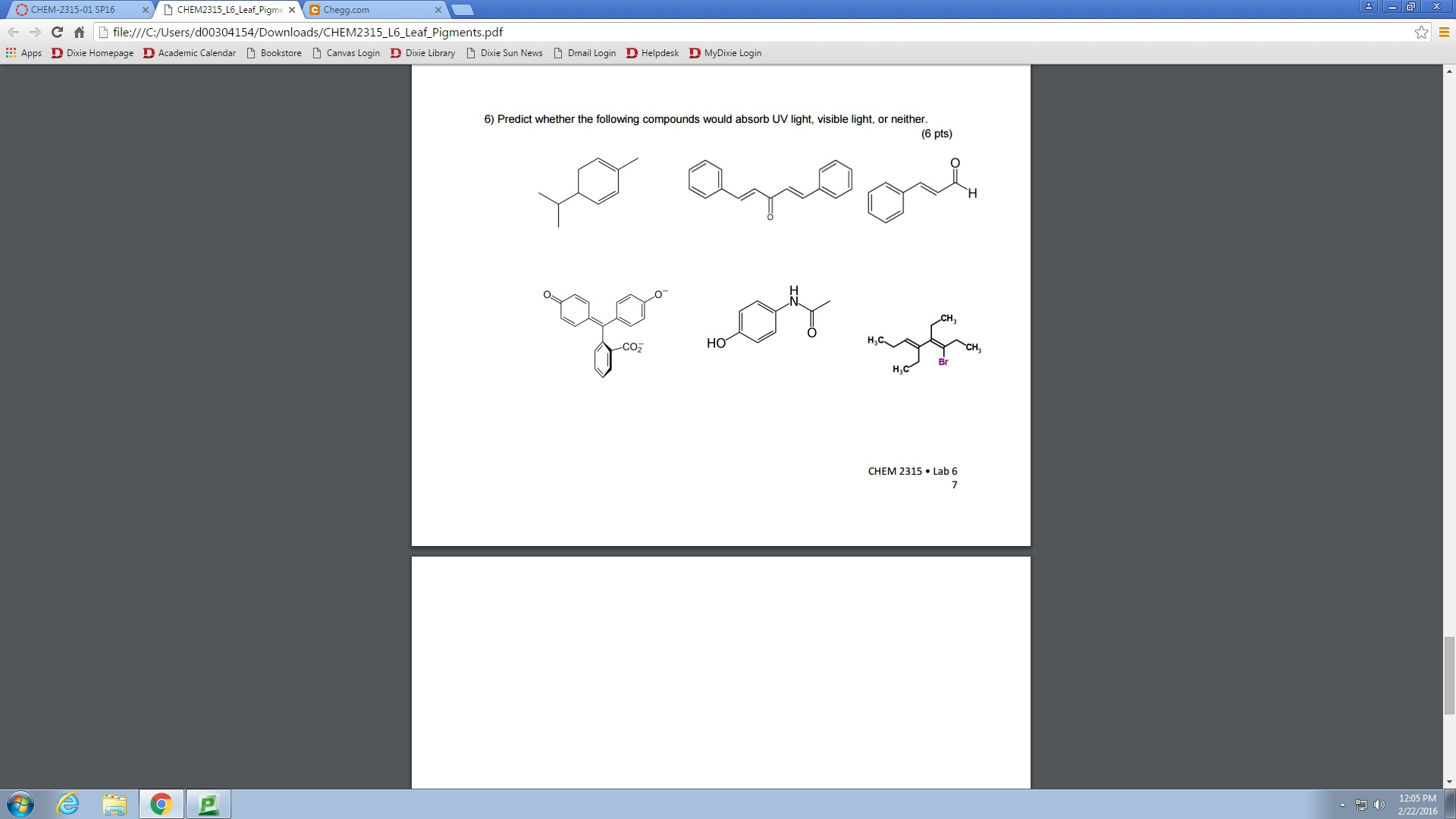Image resolution: width=1456 pixels, height=819 pixels.
Task: Click the Reload page icon
Action: tap(57, 33)
